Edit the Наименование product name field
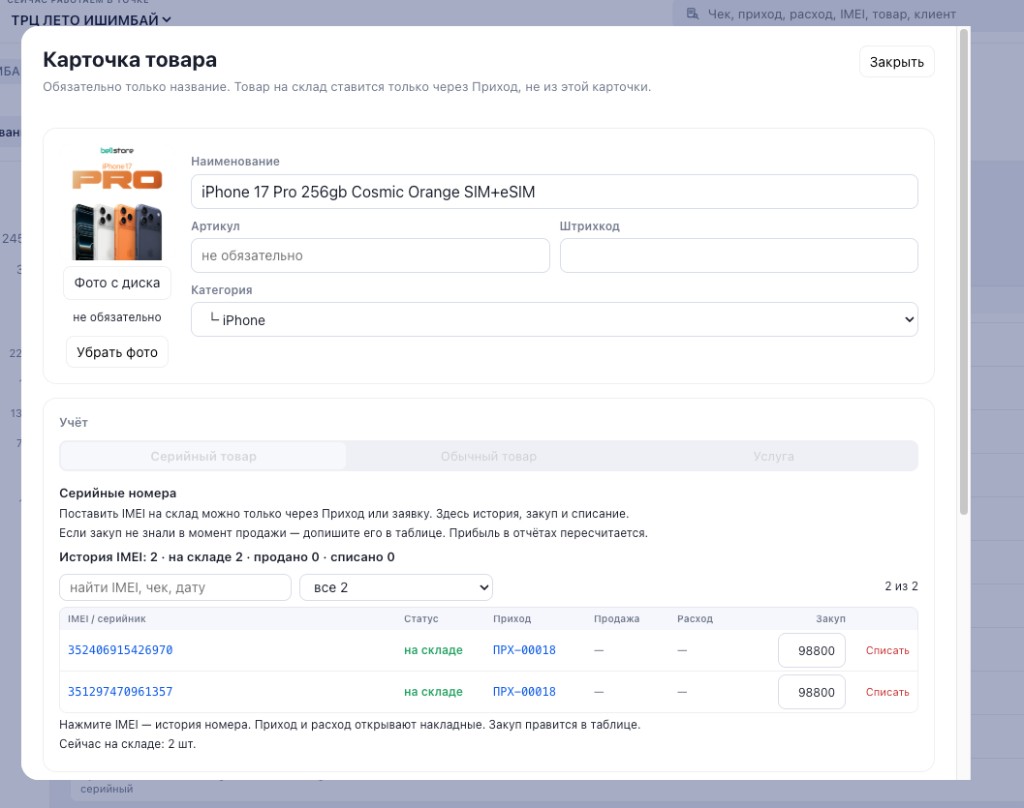Image resolution: width=1024 pixels, height=808 pixels. [554, 191]
